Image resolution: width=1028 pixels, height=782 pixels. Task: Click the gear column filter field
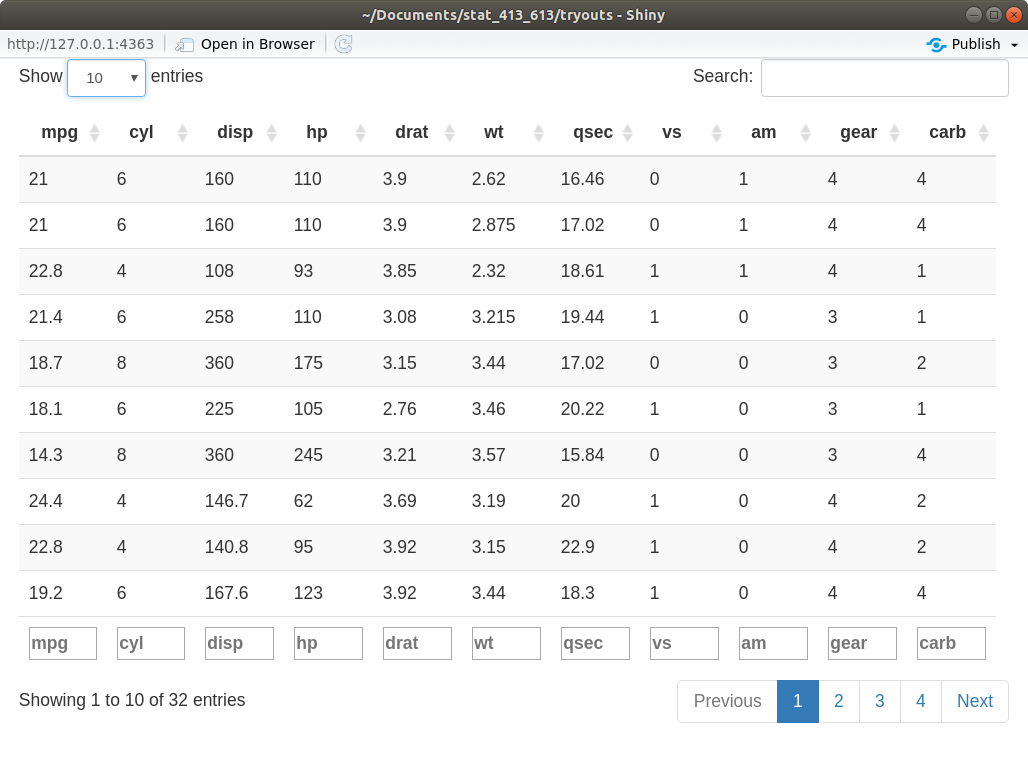coord(862,643)
